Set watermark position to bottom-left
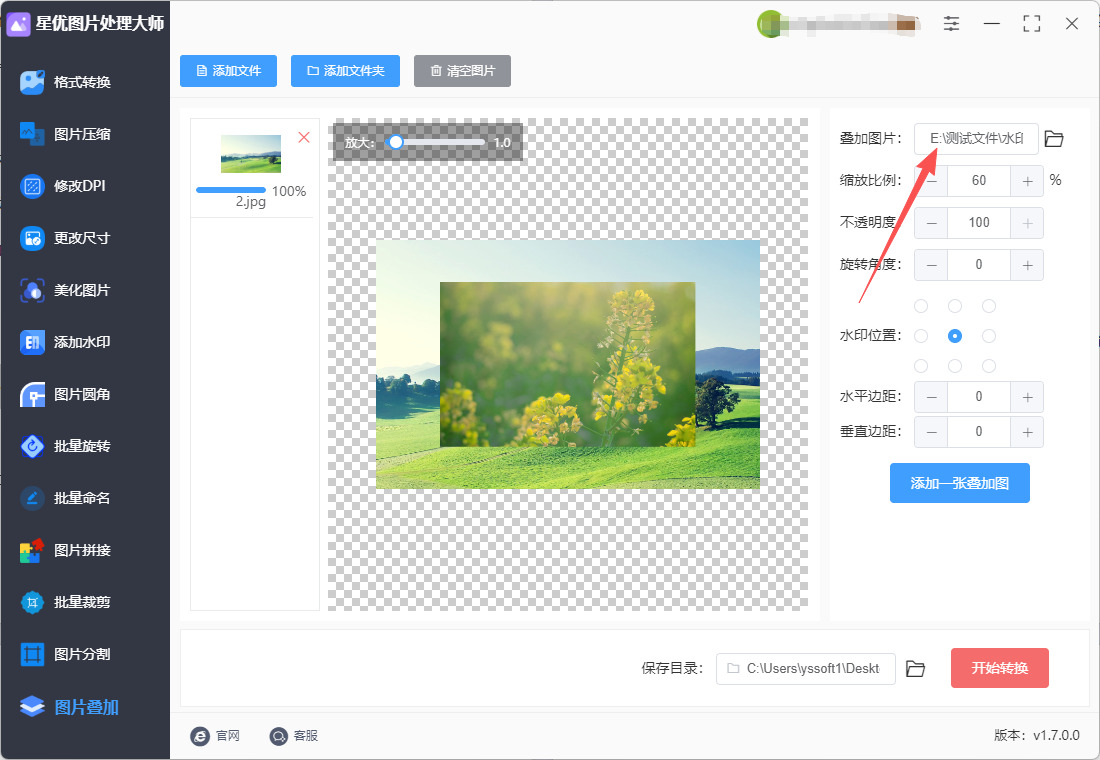1100x760 pixels. 921,366
